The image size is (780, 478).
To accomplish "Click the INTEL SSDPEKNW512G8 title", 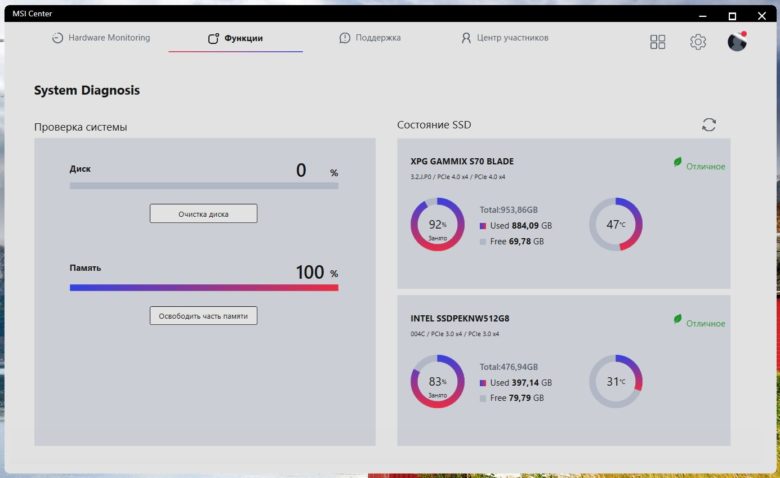I will [x=460, y=318].
